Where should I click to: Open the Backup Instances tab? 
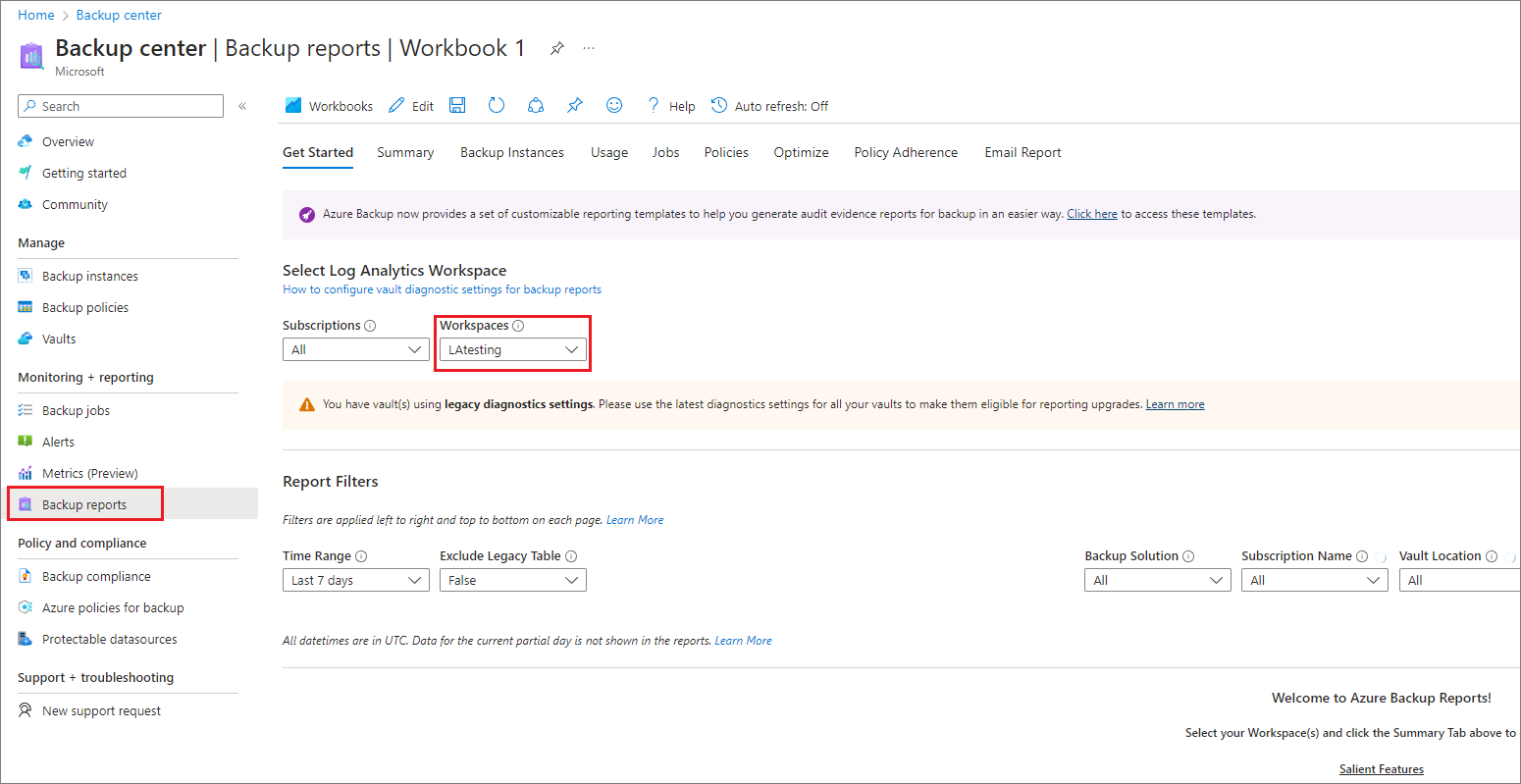pos(512,152)
